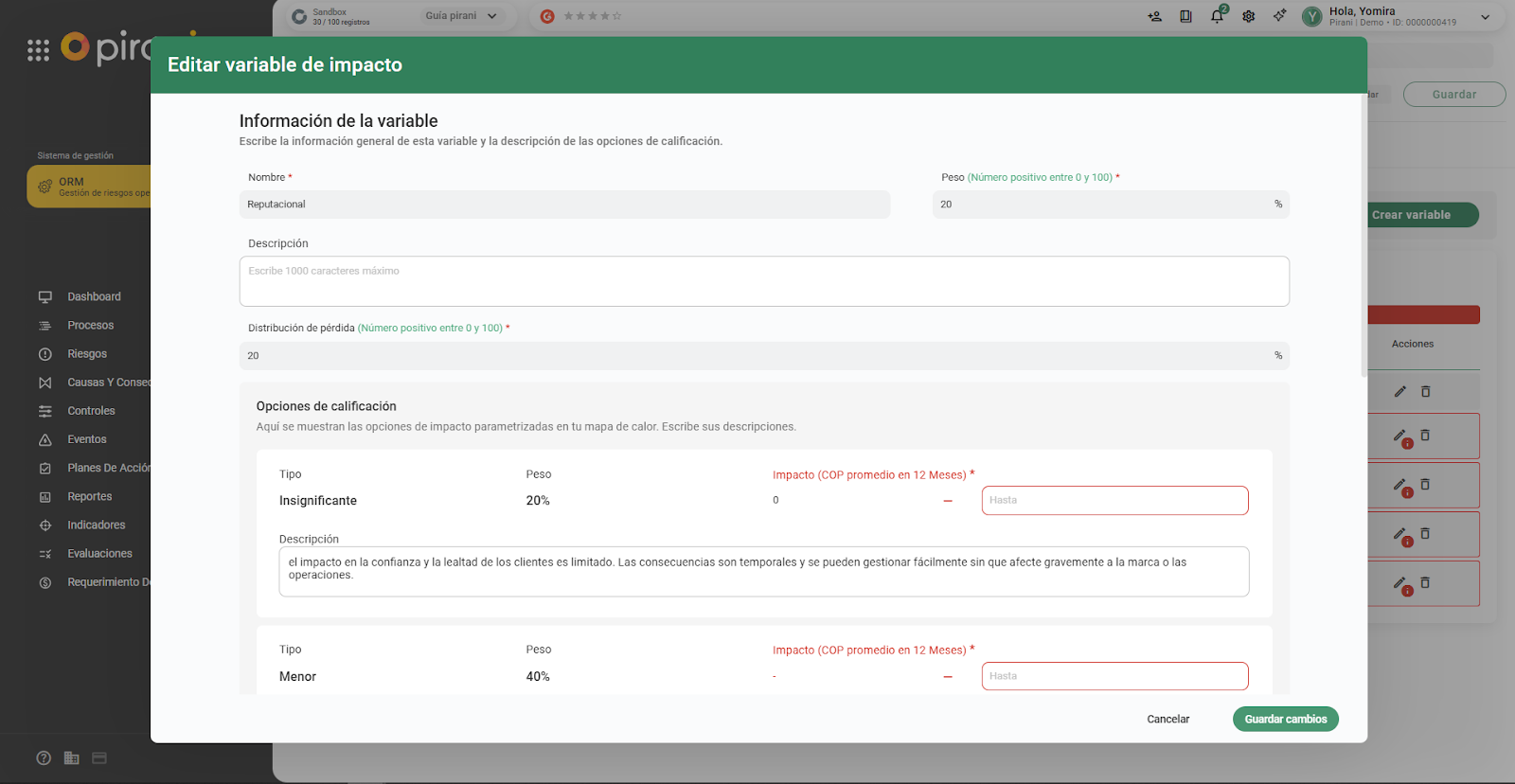Image resolution: width=1515 pixels, height=784 pixels.
Task: Open the notifications bell icon
Action: pos(1217,16)
